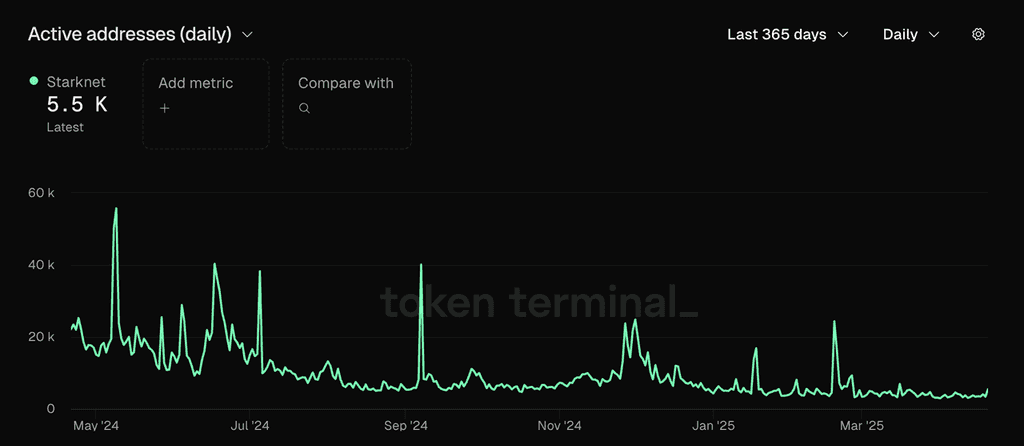1024x446 pixels.
Task: Click the Sep '24 spike on chart
Action: tap(421, 264)
